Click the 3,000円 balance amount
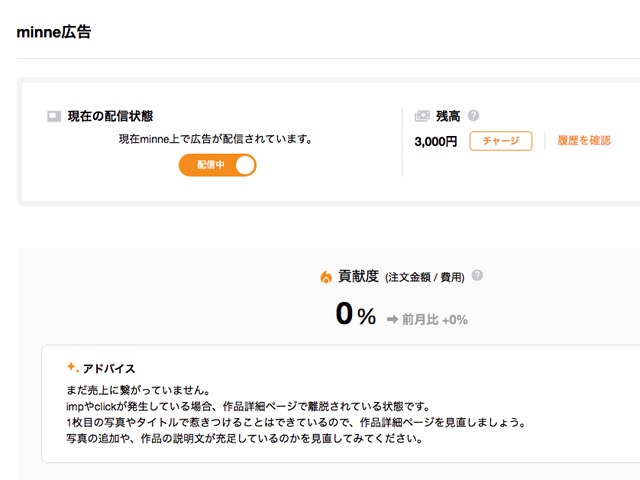 click(x=436, y=142)
